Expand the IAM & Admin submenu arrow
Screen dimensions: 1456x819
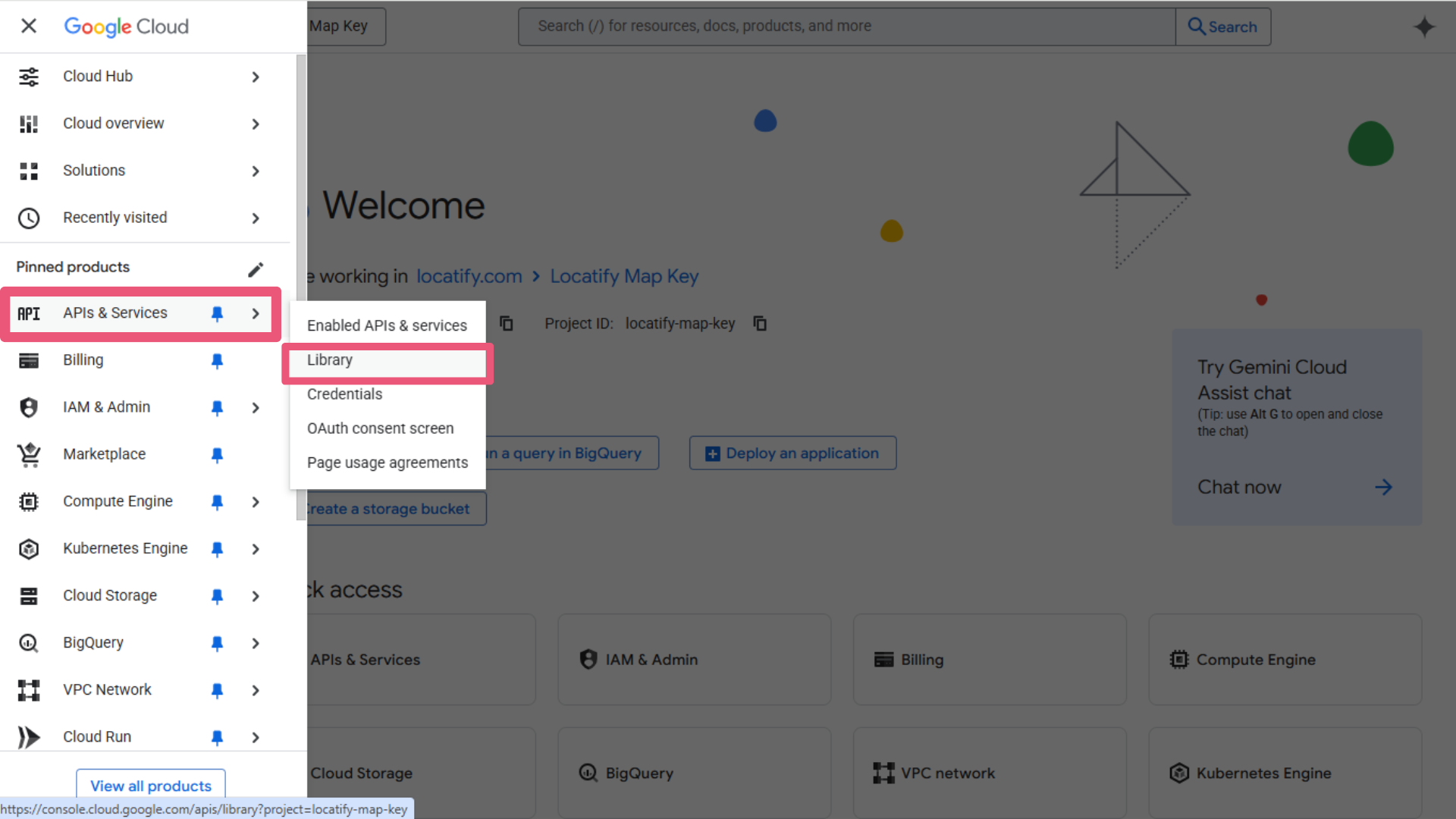(256, 408)
